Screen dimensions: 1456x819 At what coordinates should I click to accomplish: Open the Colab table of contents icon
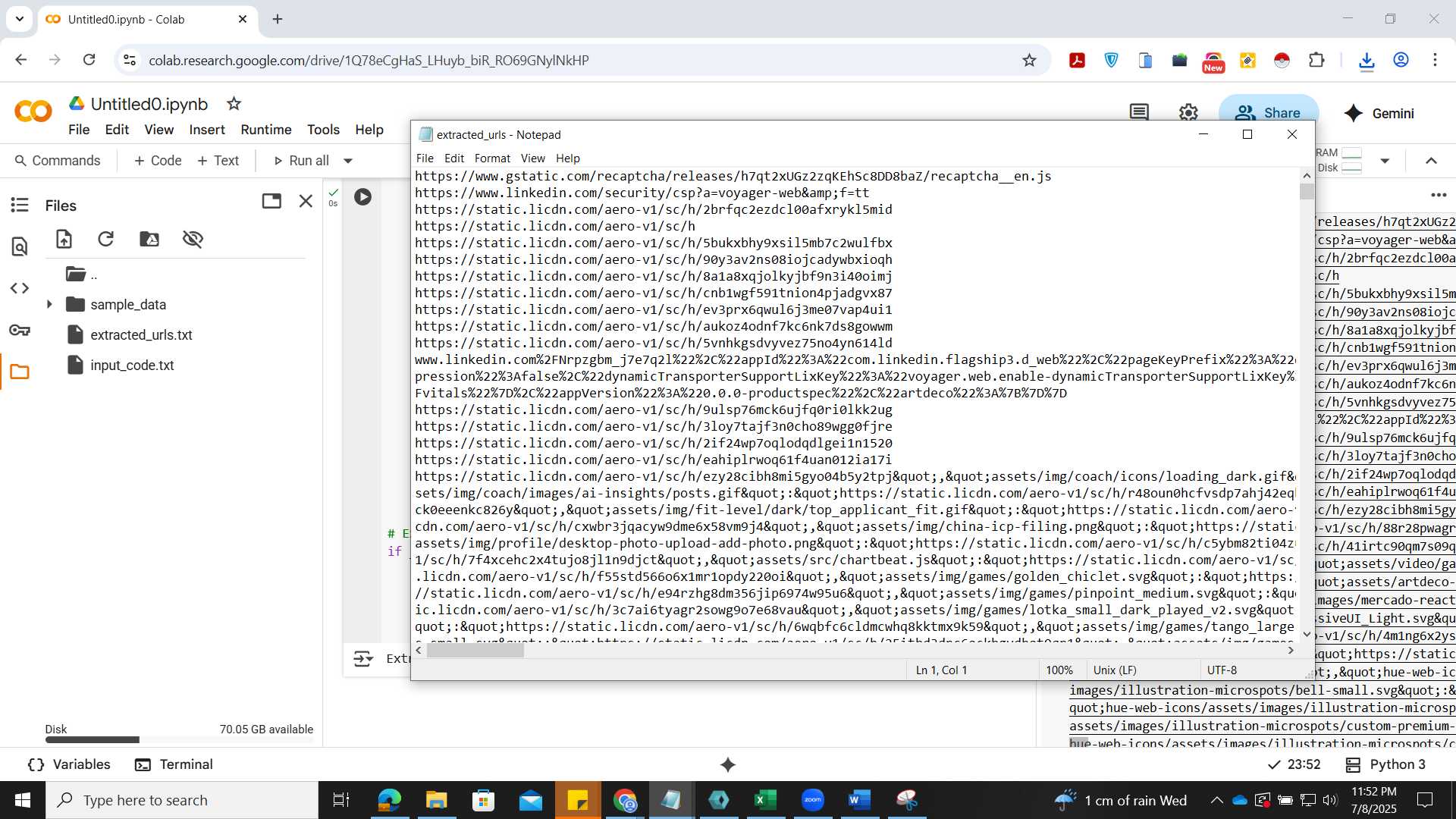tap(20, 205)
